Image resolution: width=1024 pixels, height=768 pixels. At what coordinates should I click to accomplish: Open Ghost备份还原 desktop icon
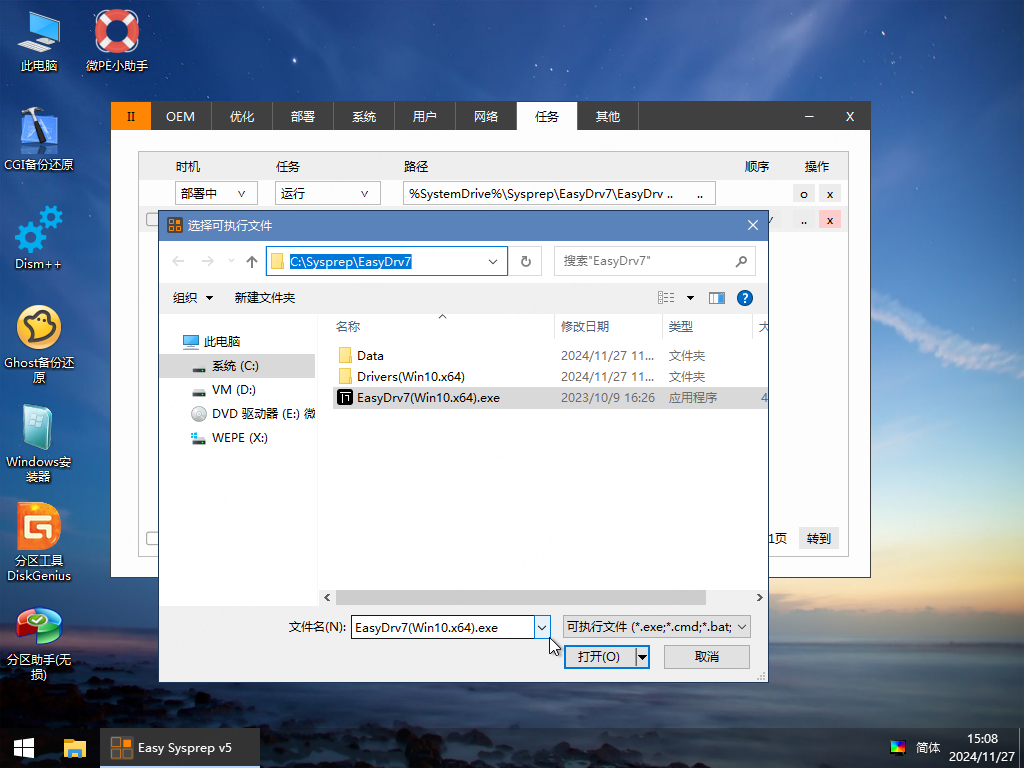[39, 344]
